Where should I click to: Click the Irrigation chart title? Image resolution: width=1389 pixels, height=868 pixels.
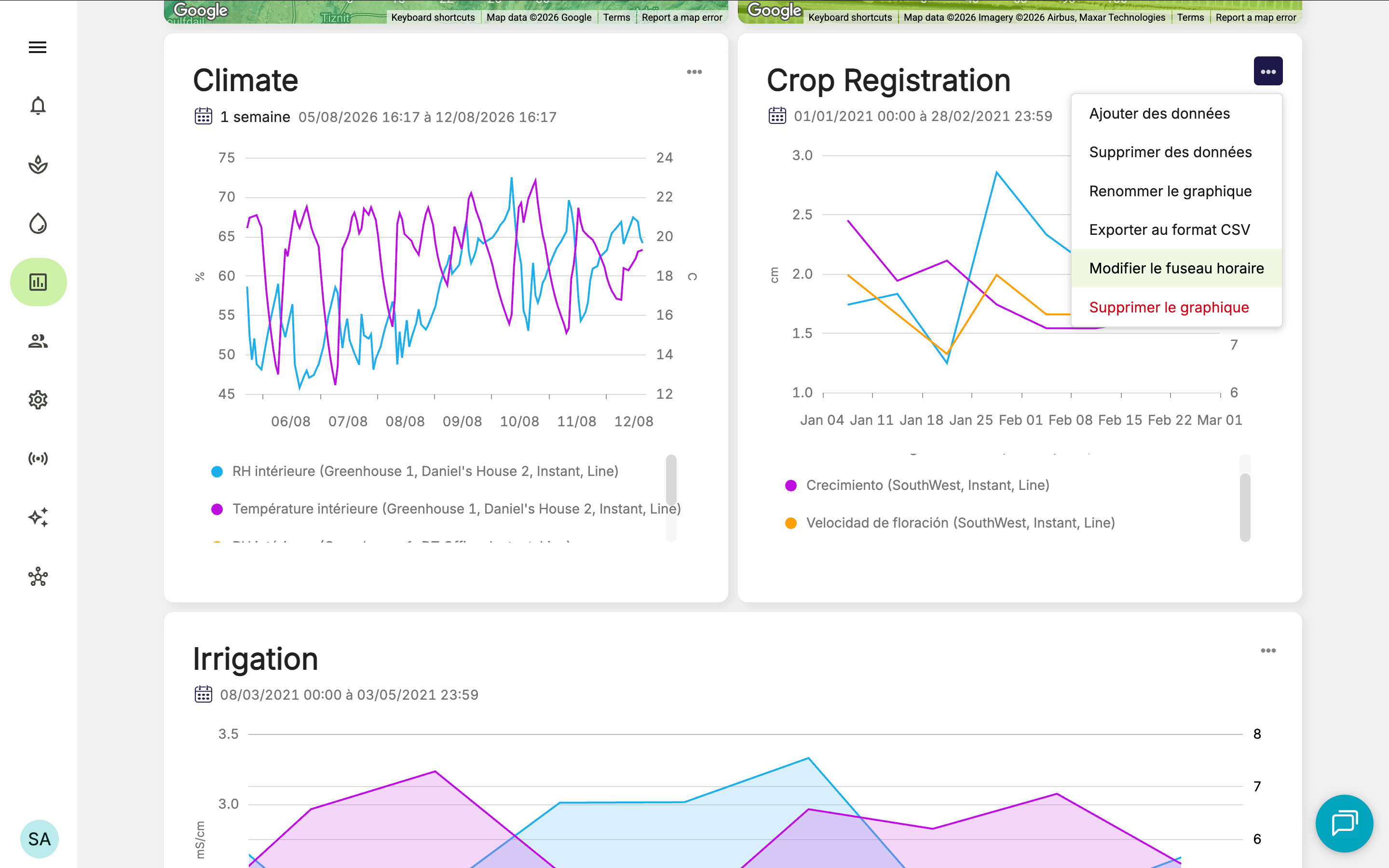click(x=256, y=658)
